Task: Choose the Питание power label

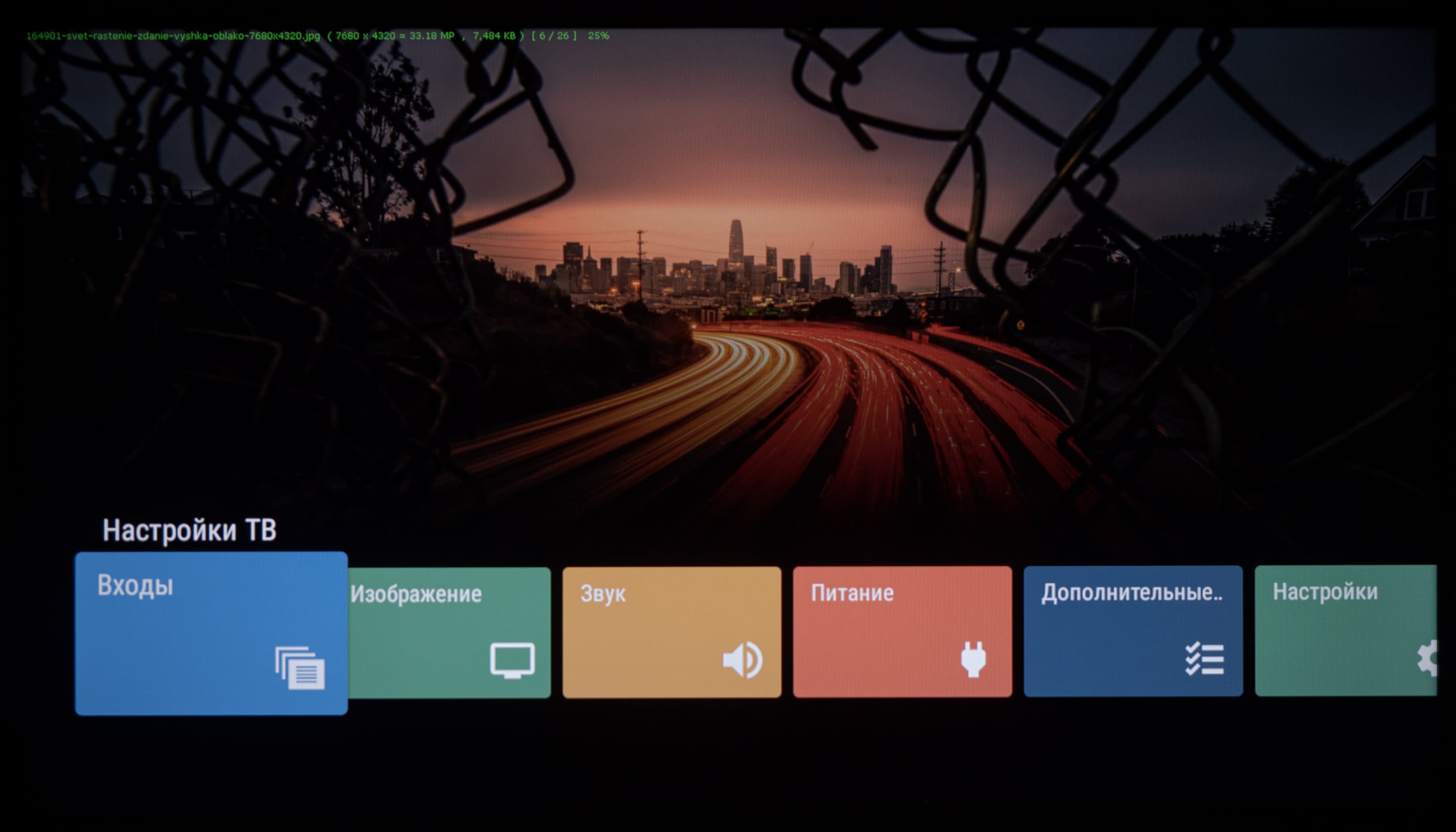Action: (x=852, y=593)
